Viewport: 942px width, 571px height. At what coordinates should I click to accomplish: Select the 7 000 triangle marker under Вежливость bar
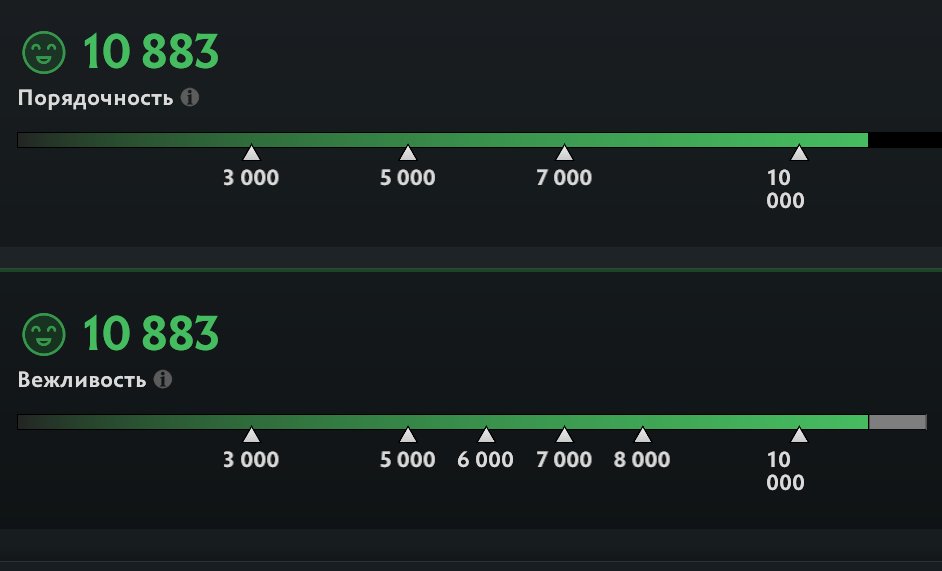coord(564,435)
